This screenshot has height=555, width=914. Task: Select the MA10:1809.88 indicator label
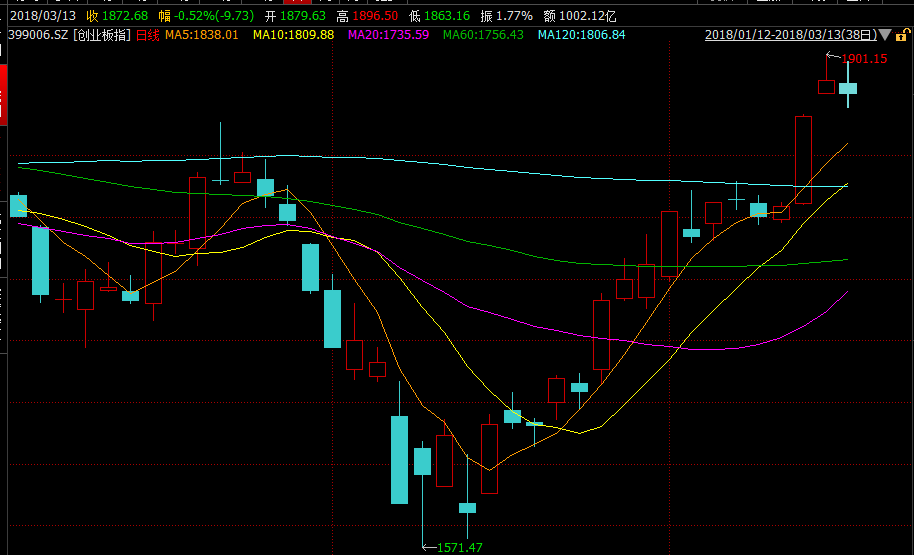tap(293, 35)
